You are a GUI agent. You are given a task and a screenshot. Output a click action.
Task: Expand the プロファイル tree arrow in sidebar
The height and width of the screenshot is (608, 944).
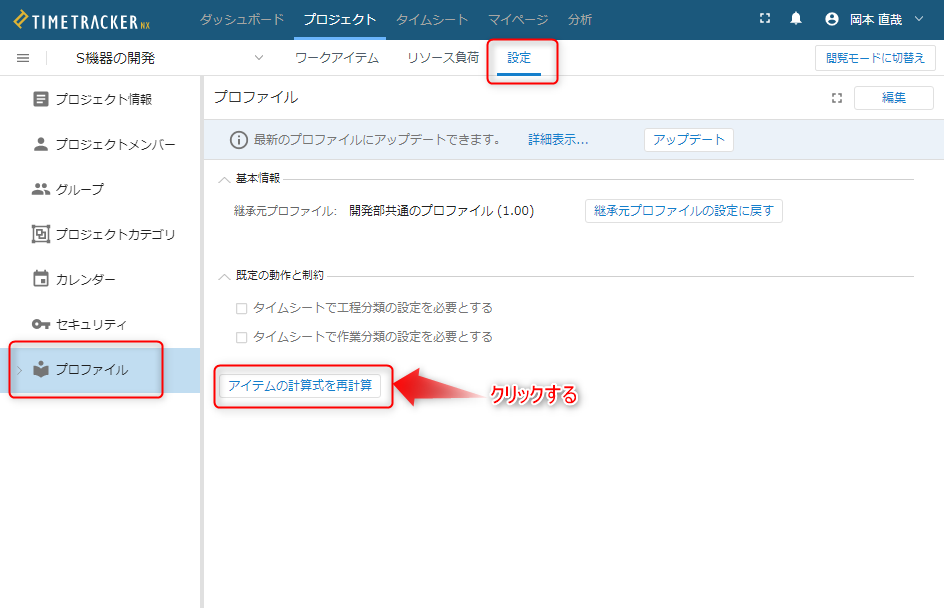19,370
